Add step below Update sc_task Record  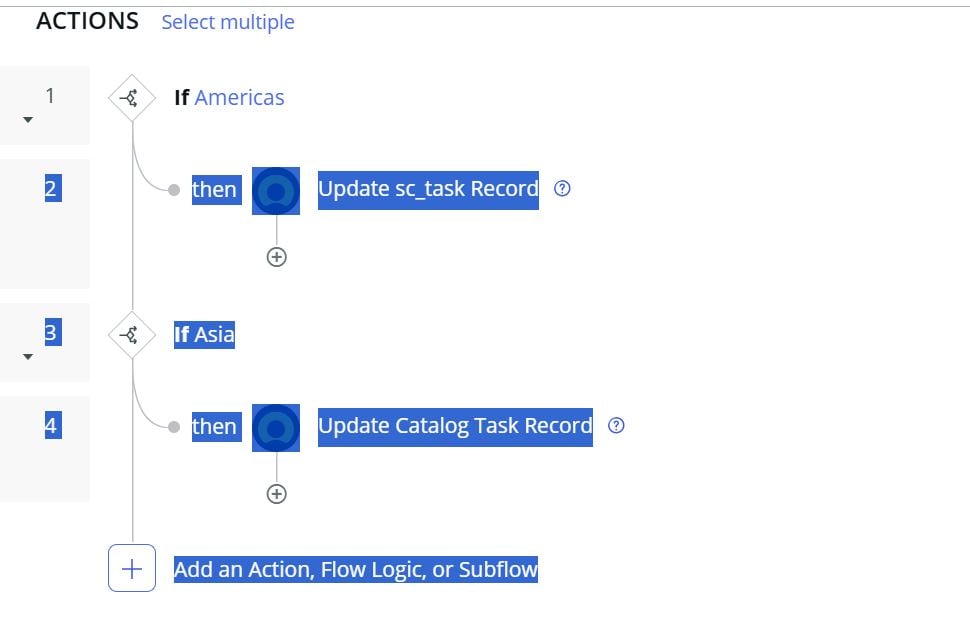(x=277, y=257)
